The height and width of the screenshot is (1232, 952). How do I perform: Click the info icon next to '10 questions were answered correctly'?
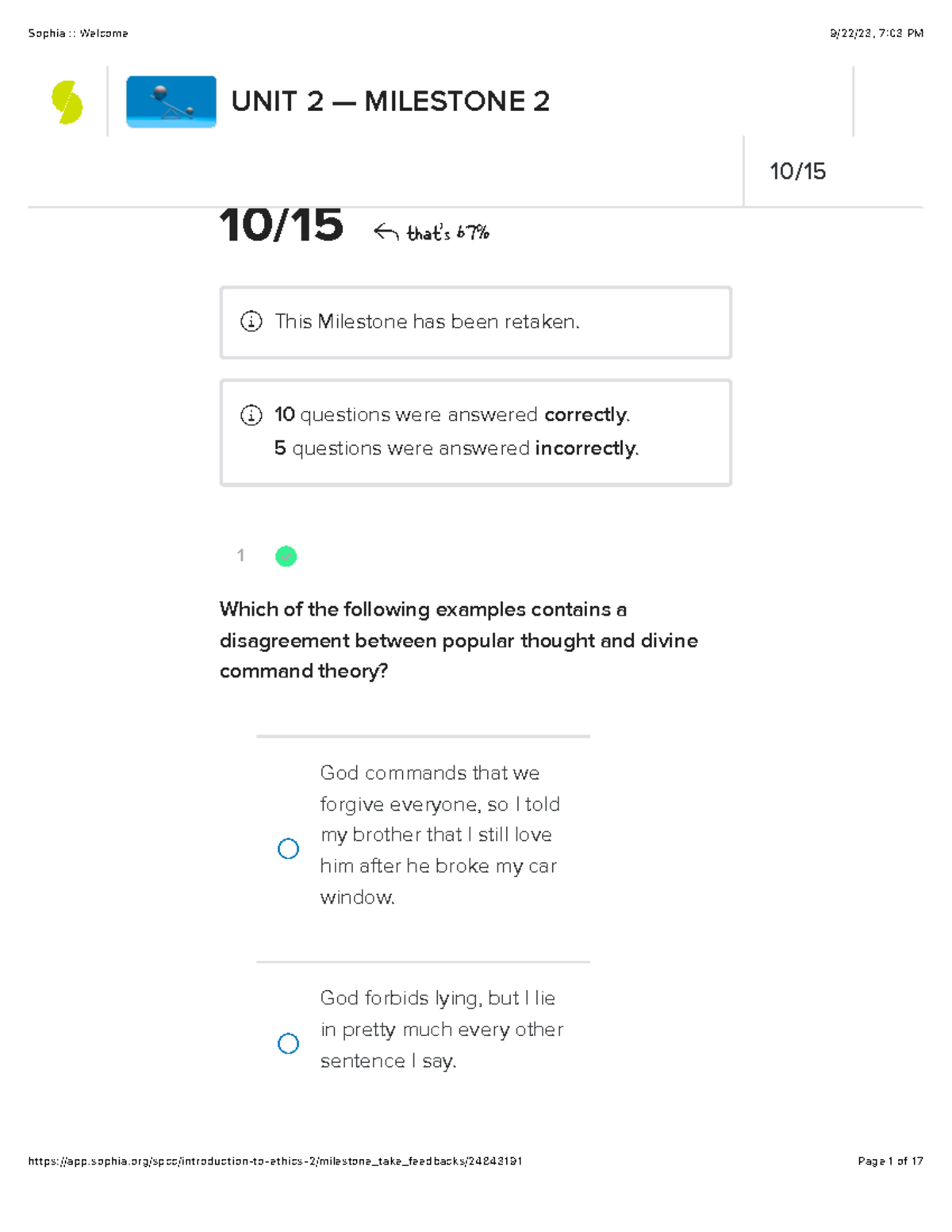[251, 415]
